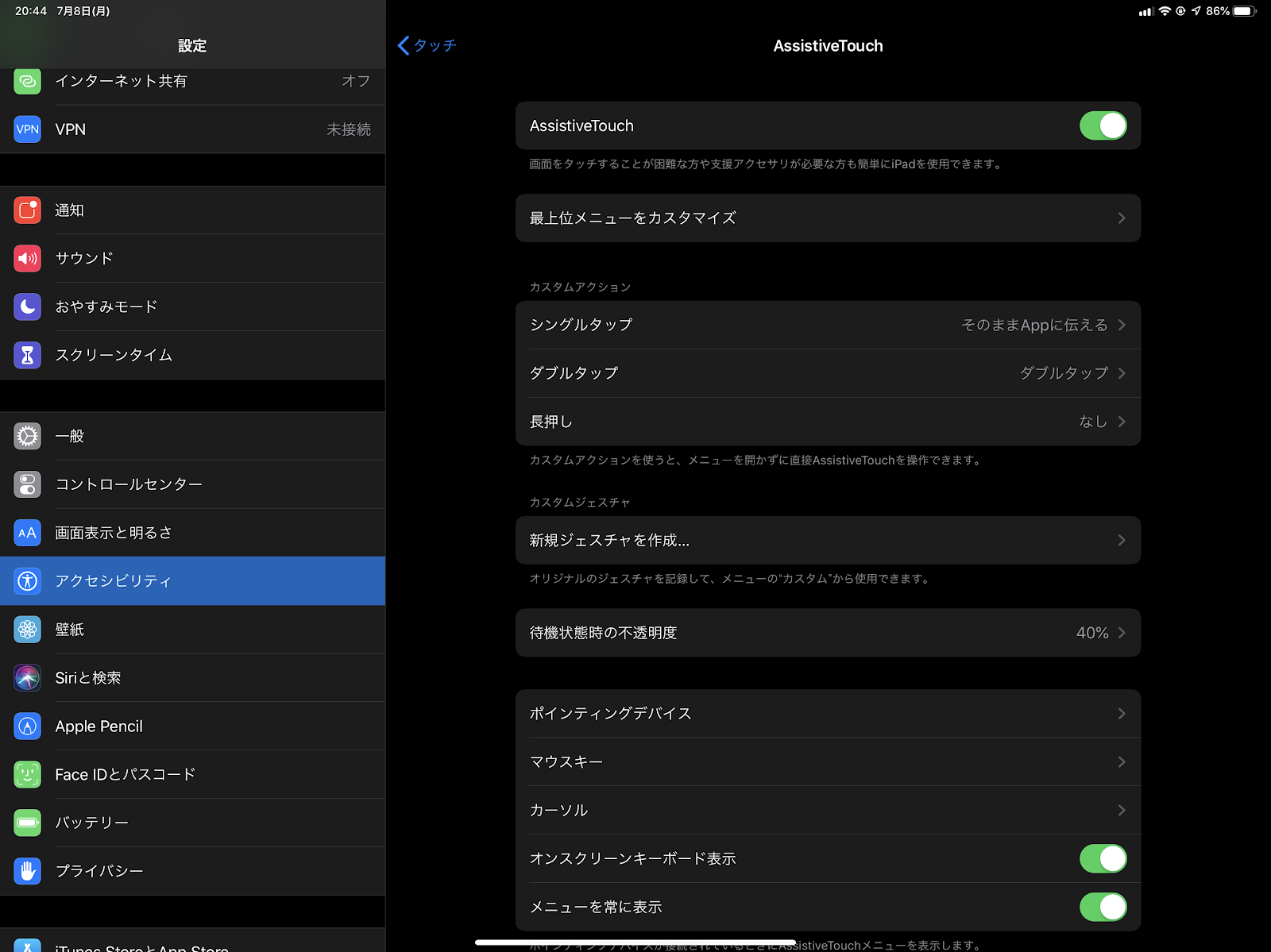The image size is (1271, 952).
Task: Tap the battery indicator in status bar
Action: (x=1246, y=11)
